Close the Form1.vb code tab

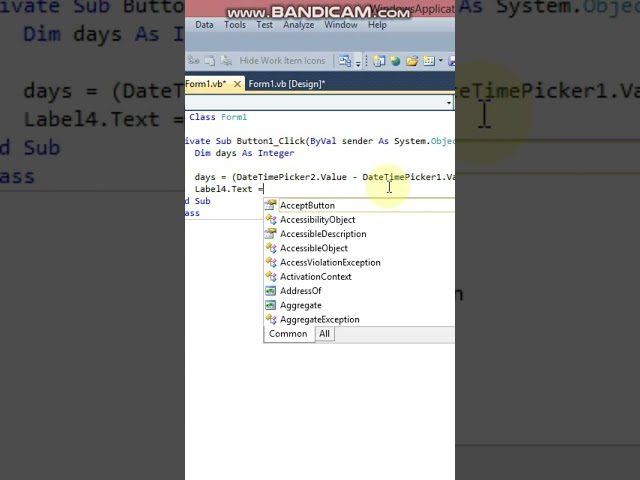(237, 84)
